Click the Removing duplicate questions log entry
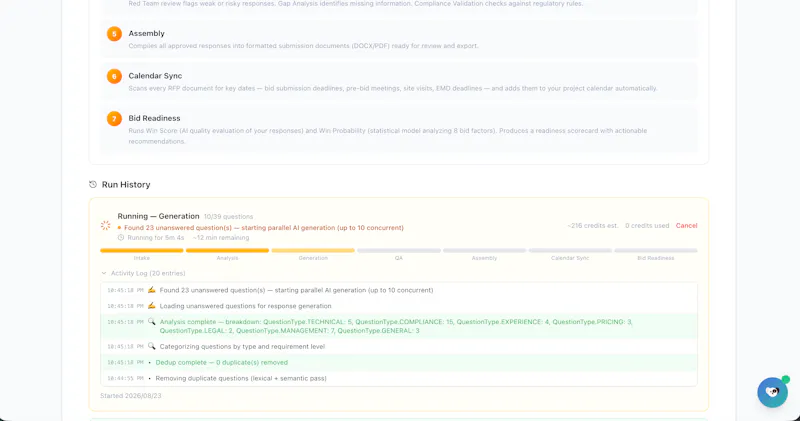This screenshot has width=800, height=421. [x=399, y=378]
